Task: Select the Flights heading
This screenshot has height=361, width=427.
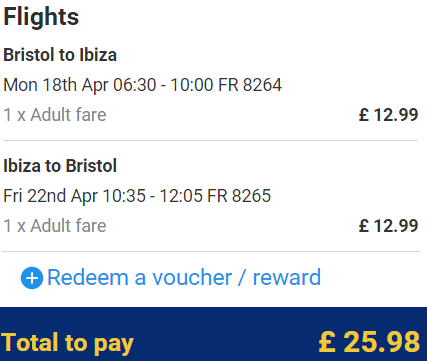Action: tap(41, 17)
